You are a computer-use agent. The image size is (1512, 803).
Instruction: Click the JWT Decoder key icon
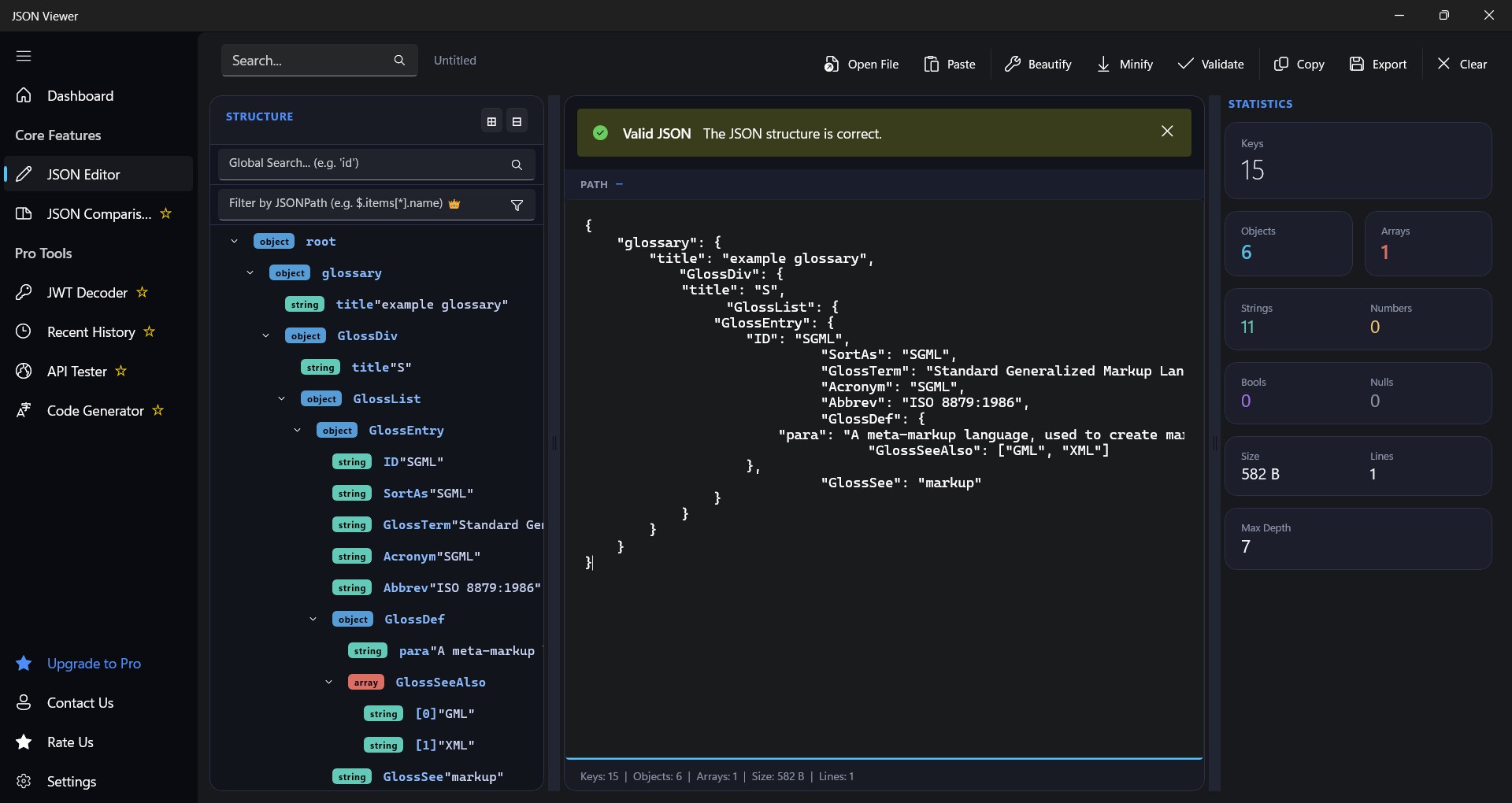tap(24, 292)
